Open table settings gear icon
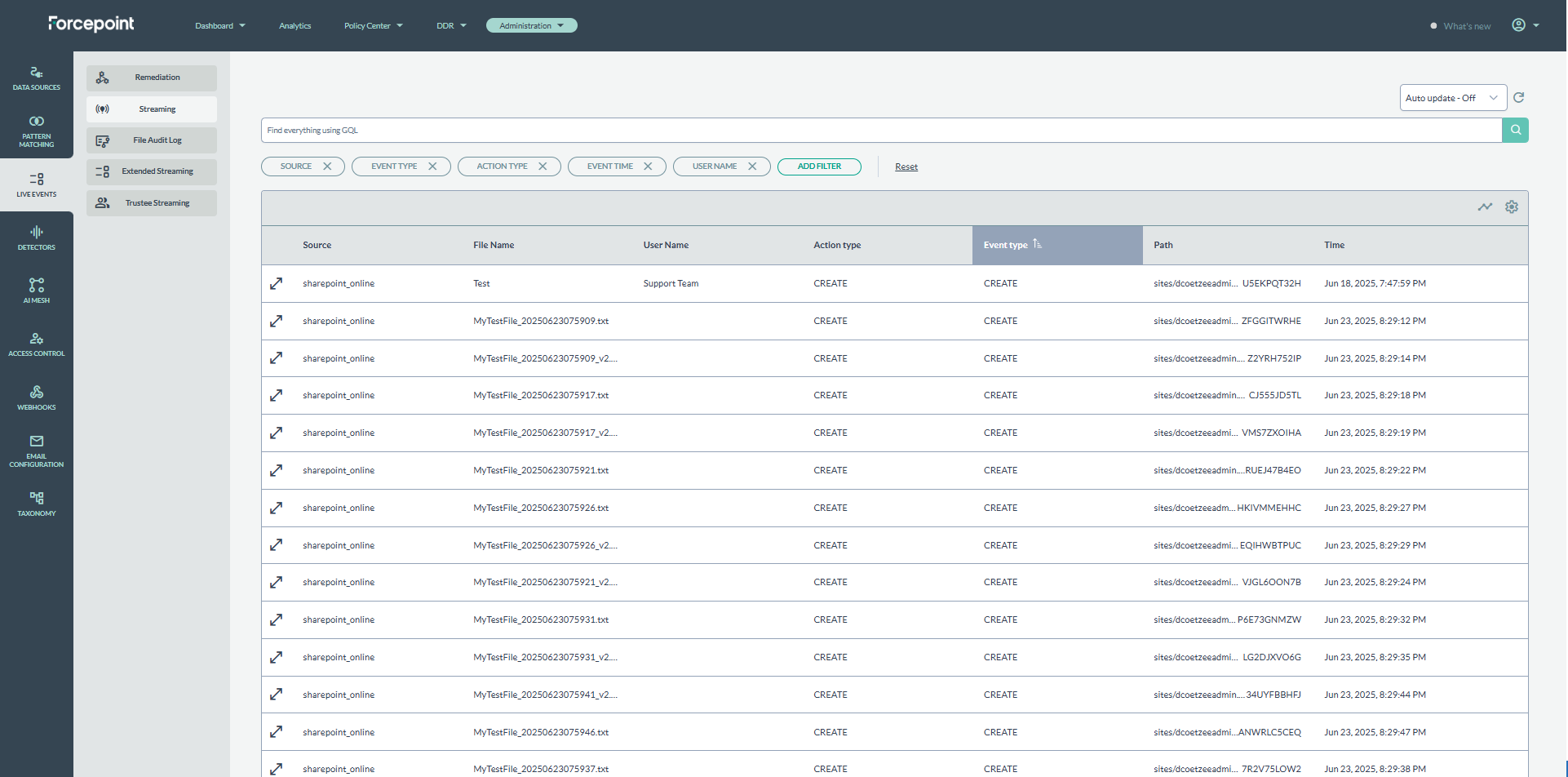 pyautogui.click(x=1511, y=207)
